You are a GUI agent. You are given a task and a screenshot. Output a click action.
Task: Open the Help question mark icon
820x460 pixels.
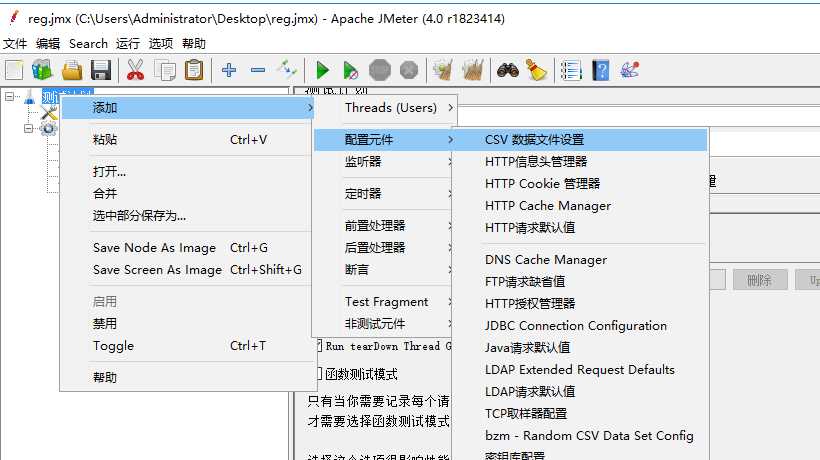tap(601, 70)
